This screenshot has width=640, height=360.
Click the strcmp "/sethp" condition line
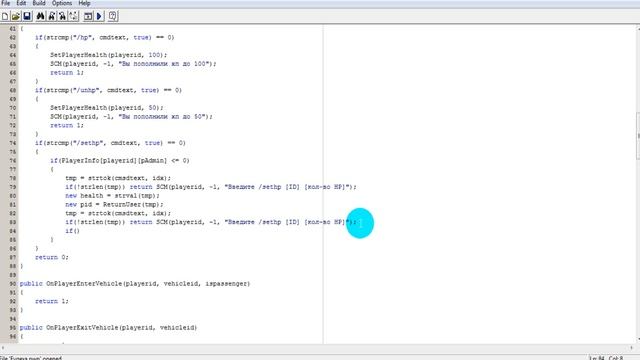[x=110, y=143]
